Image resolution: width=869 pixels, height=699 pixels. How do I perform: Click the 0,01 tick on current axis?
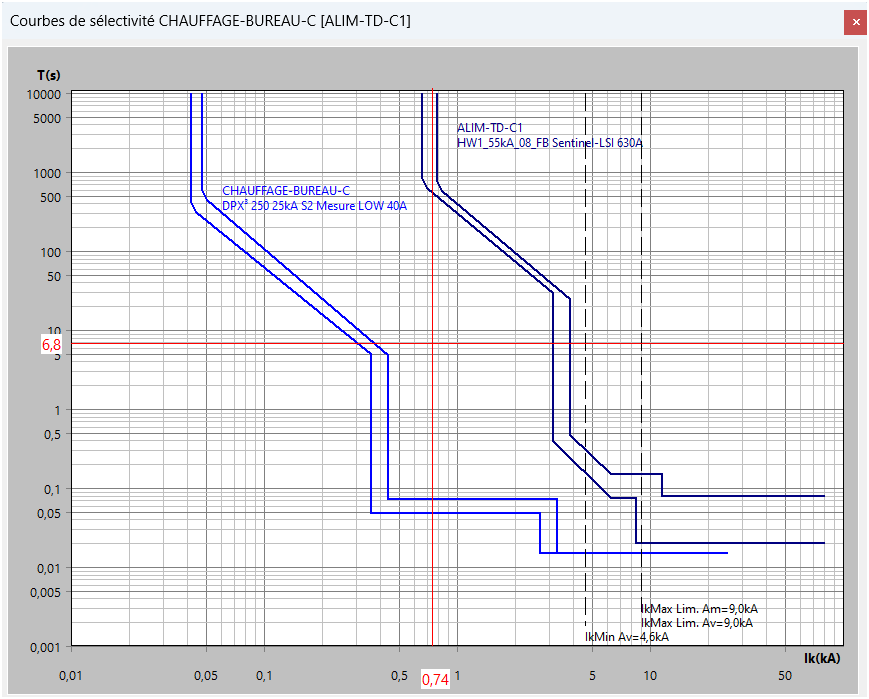(70, 676)
